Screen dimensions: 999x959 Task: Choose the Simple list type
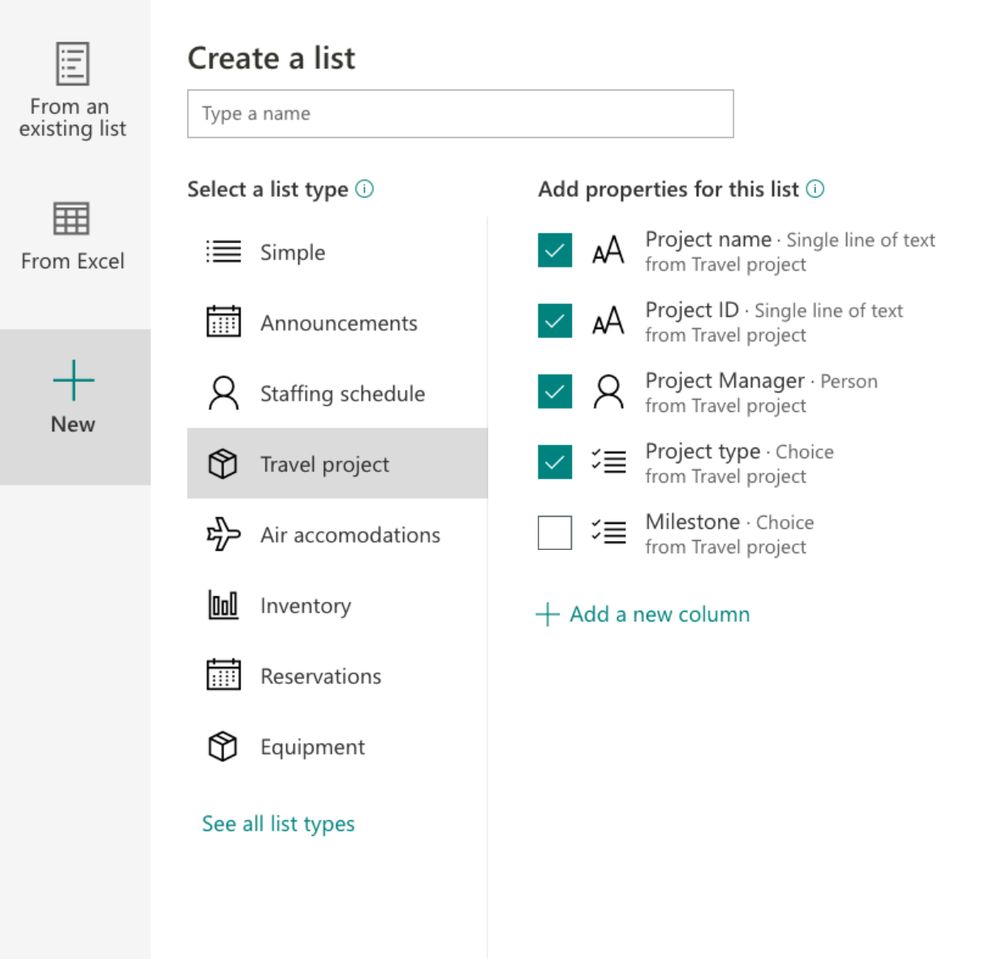click(337, 252)
